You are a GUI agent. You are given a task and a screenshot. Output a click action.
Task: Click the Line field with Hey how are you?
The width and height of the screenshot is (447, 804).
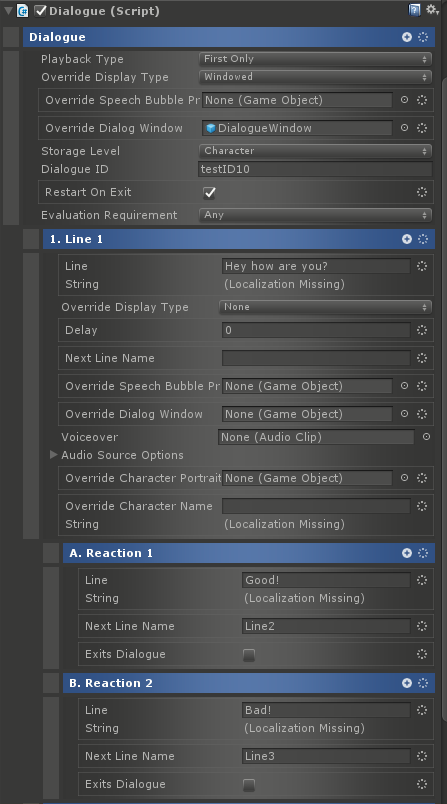(x=316, y=266)
